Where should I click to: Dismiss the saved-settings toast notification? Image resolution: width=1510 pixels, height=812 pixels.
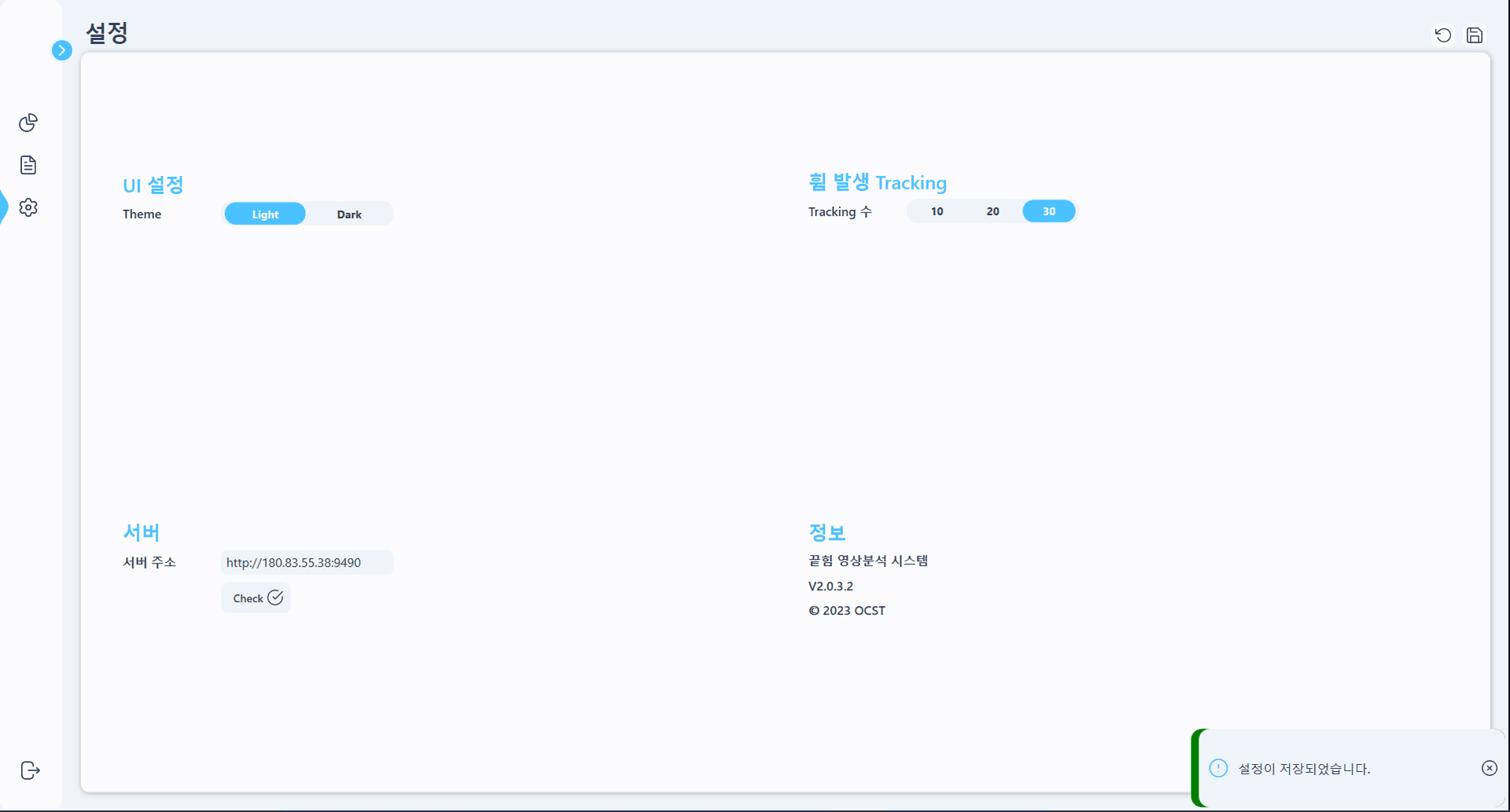(x=1489, y=768)
